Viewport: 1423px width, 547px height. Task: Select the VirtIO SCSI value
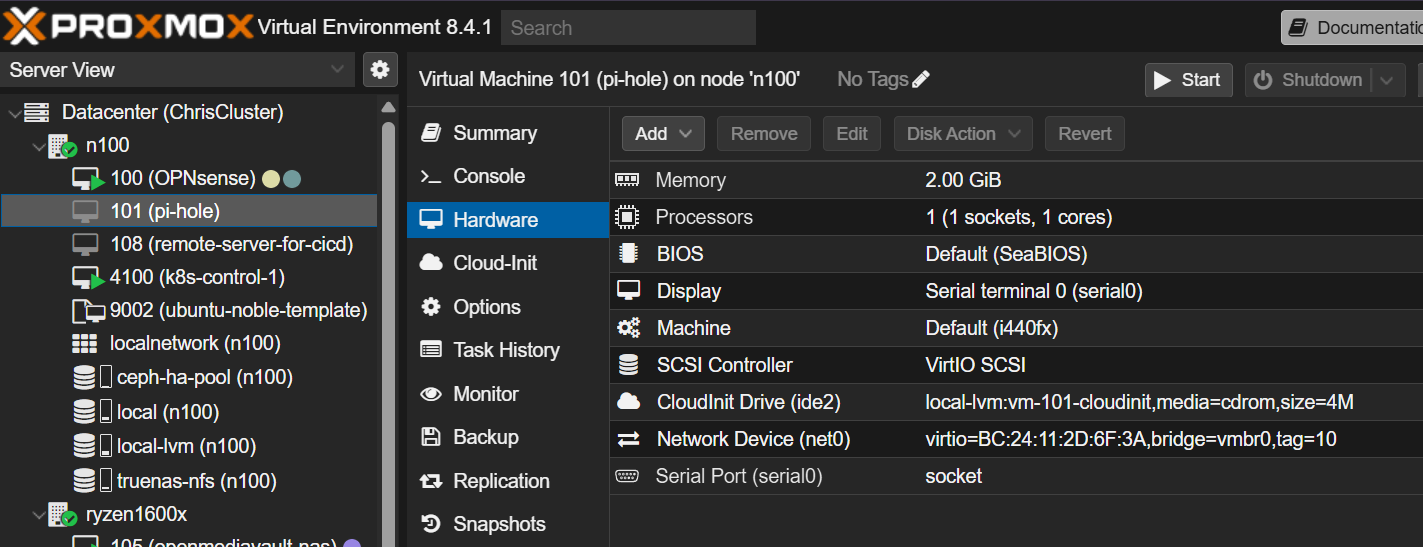tap(975, 365)
